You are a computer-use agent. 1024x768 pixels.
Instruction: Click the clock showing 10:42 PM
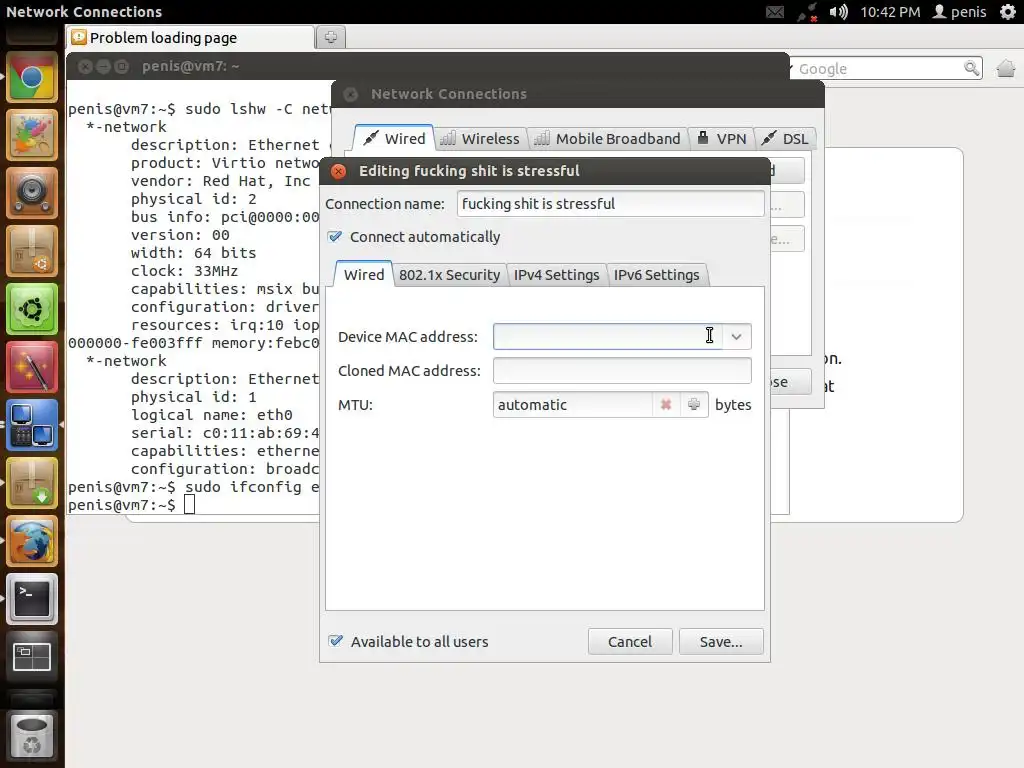890,12
